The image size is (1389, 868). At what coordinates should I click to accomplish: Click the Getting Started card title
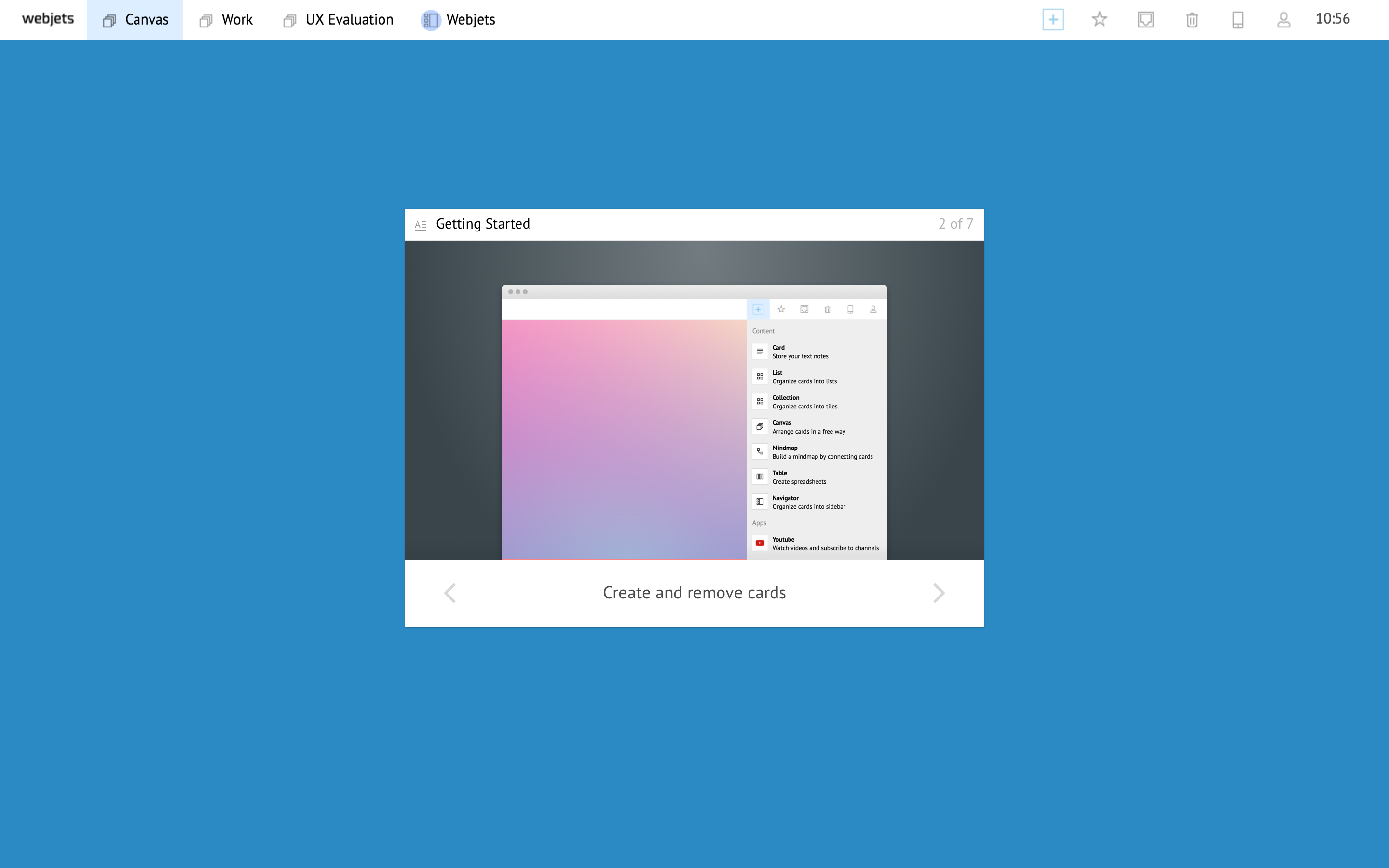pos(483,224)
